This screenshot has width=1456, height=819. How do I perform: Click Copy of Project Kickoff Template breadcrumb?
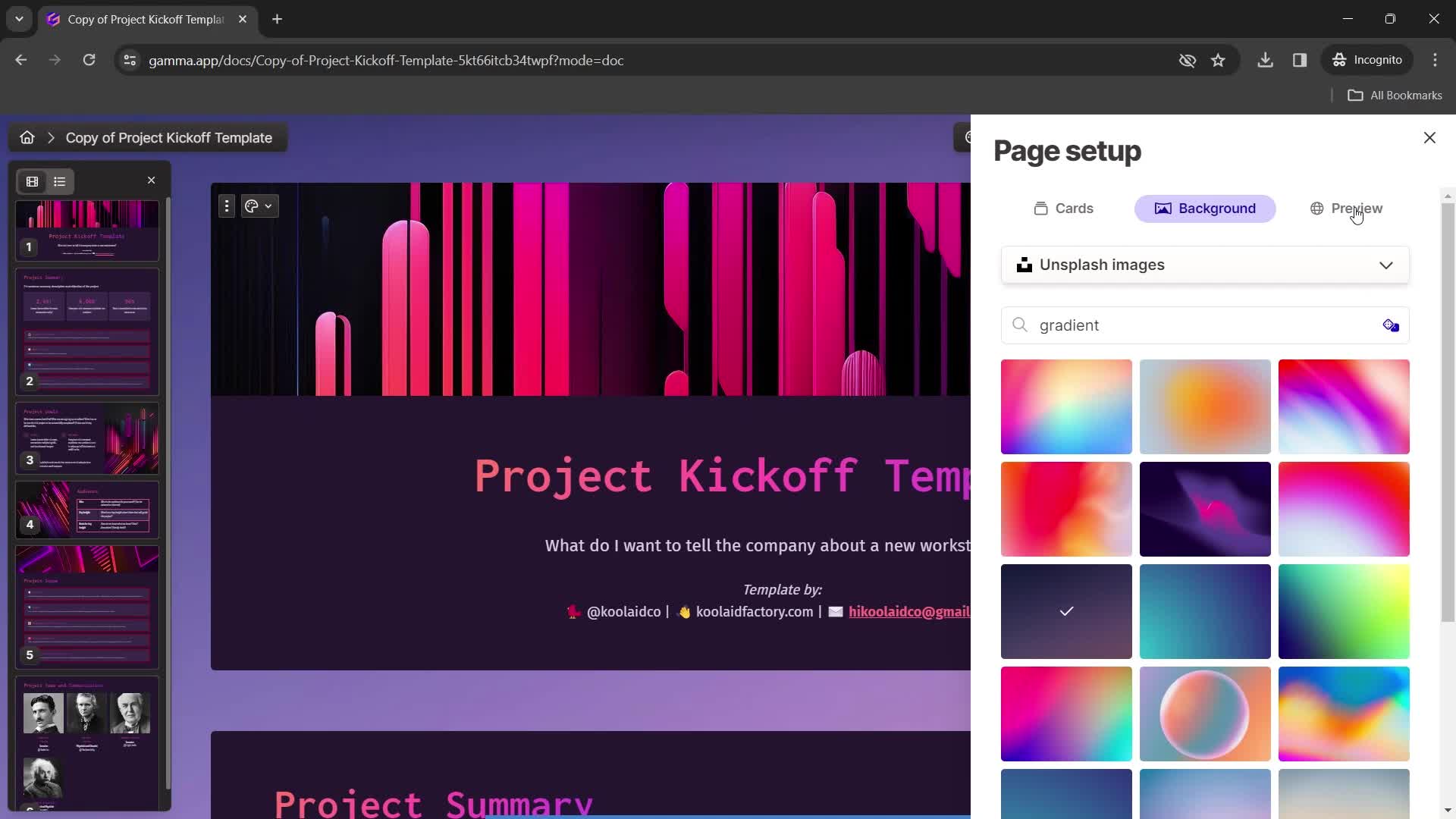pos(169,138)
